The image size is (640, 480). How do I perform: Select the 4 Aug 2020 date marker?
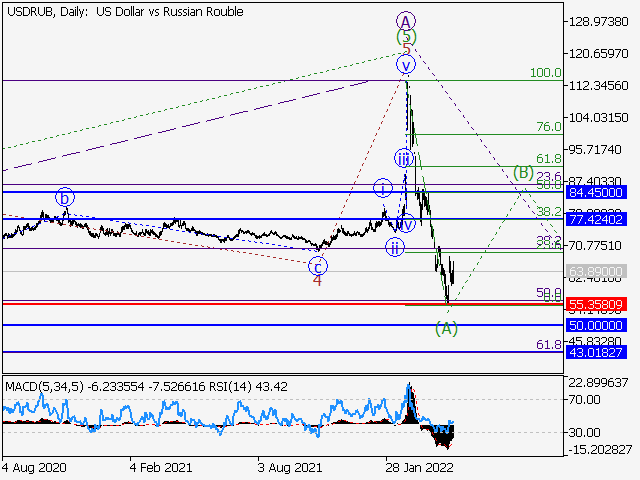(x=34, y=468)
